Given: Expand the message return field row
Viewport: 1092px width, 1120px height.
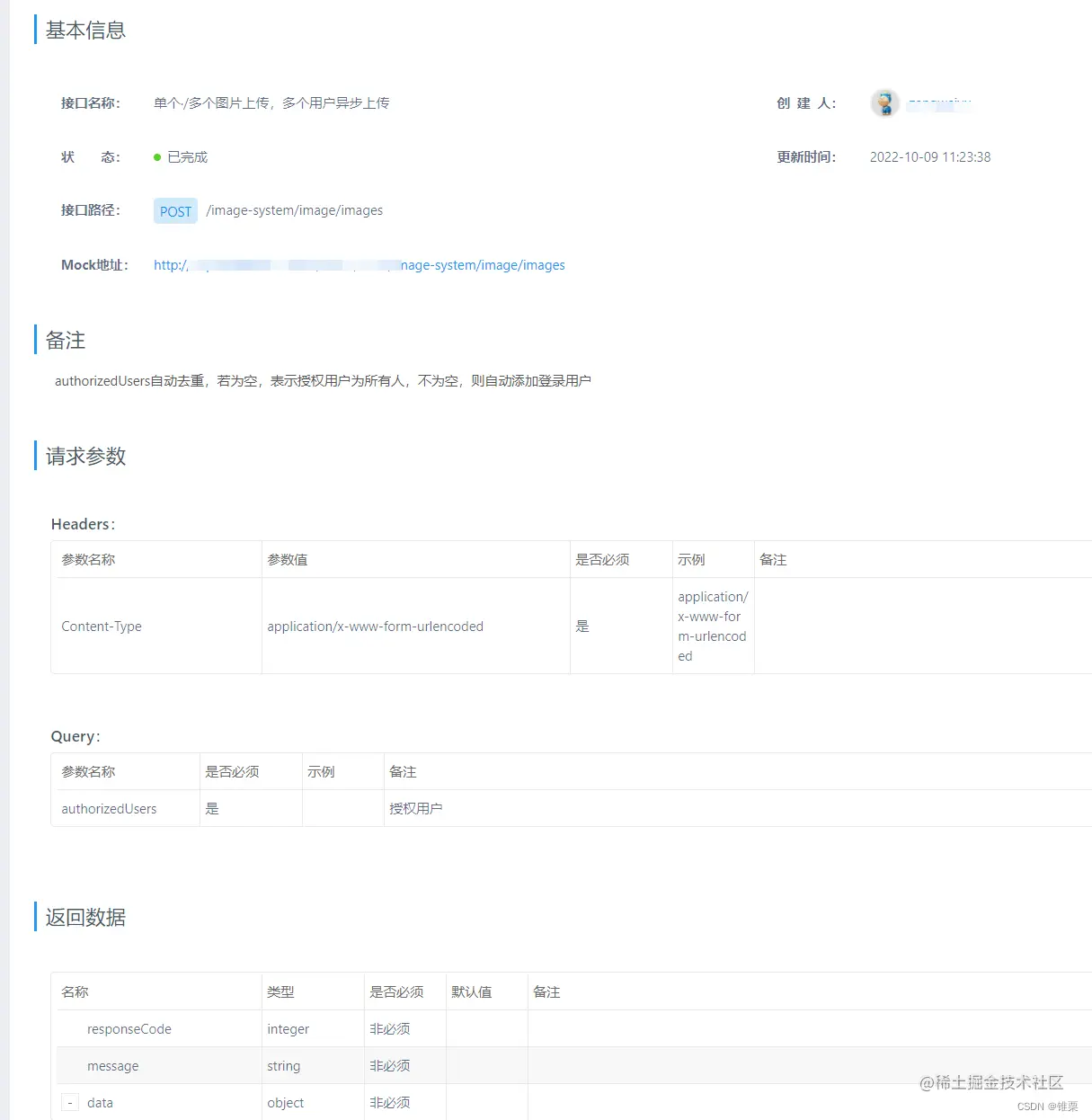Looking at the screenshot, I should click(x=112, y=1065).
